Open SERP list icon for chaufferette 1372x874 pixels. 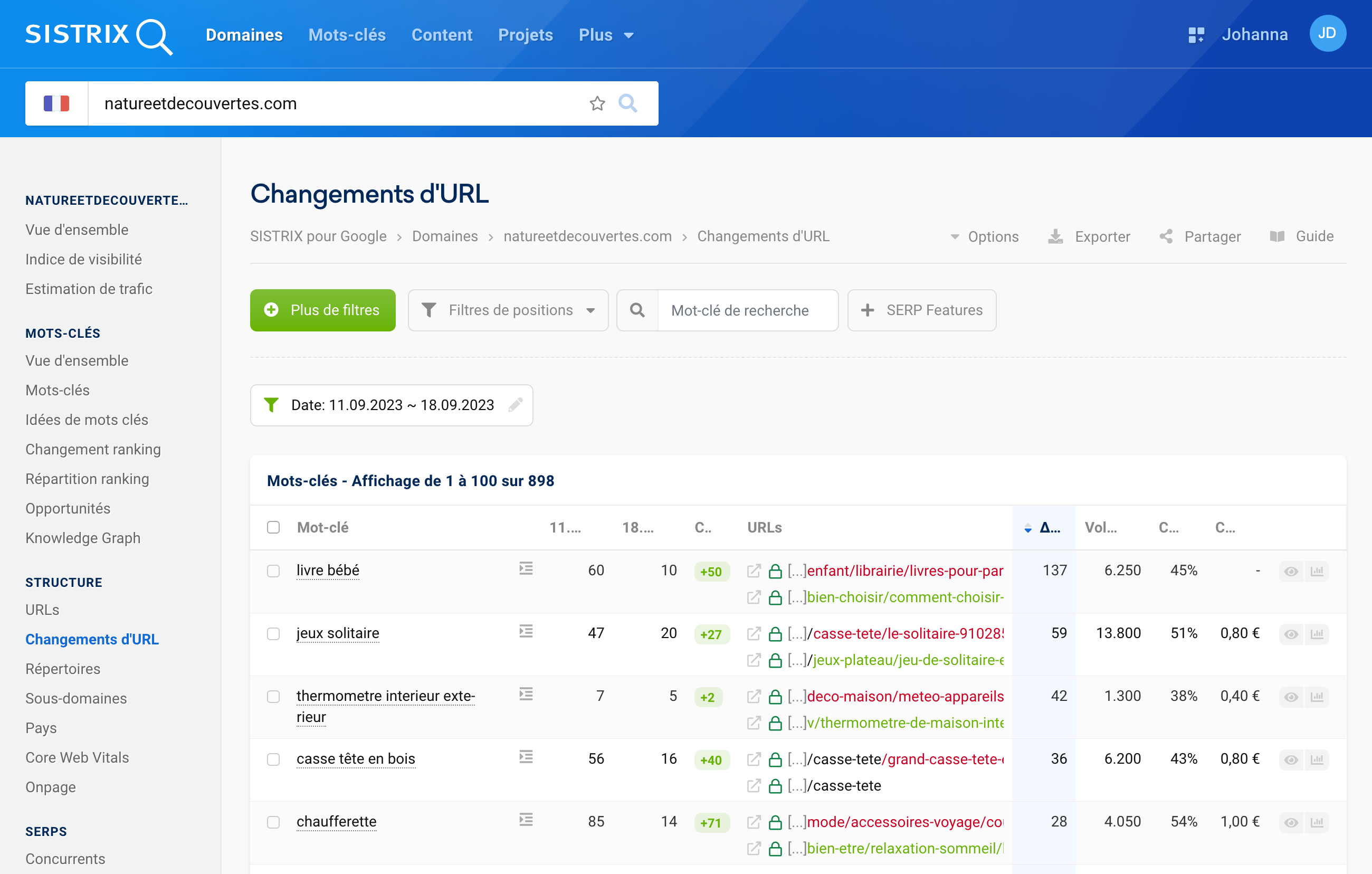pos(526,820)
